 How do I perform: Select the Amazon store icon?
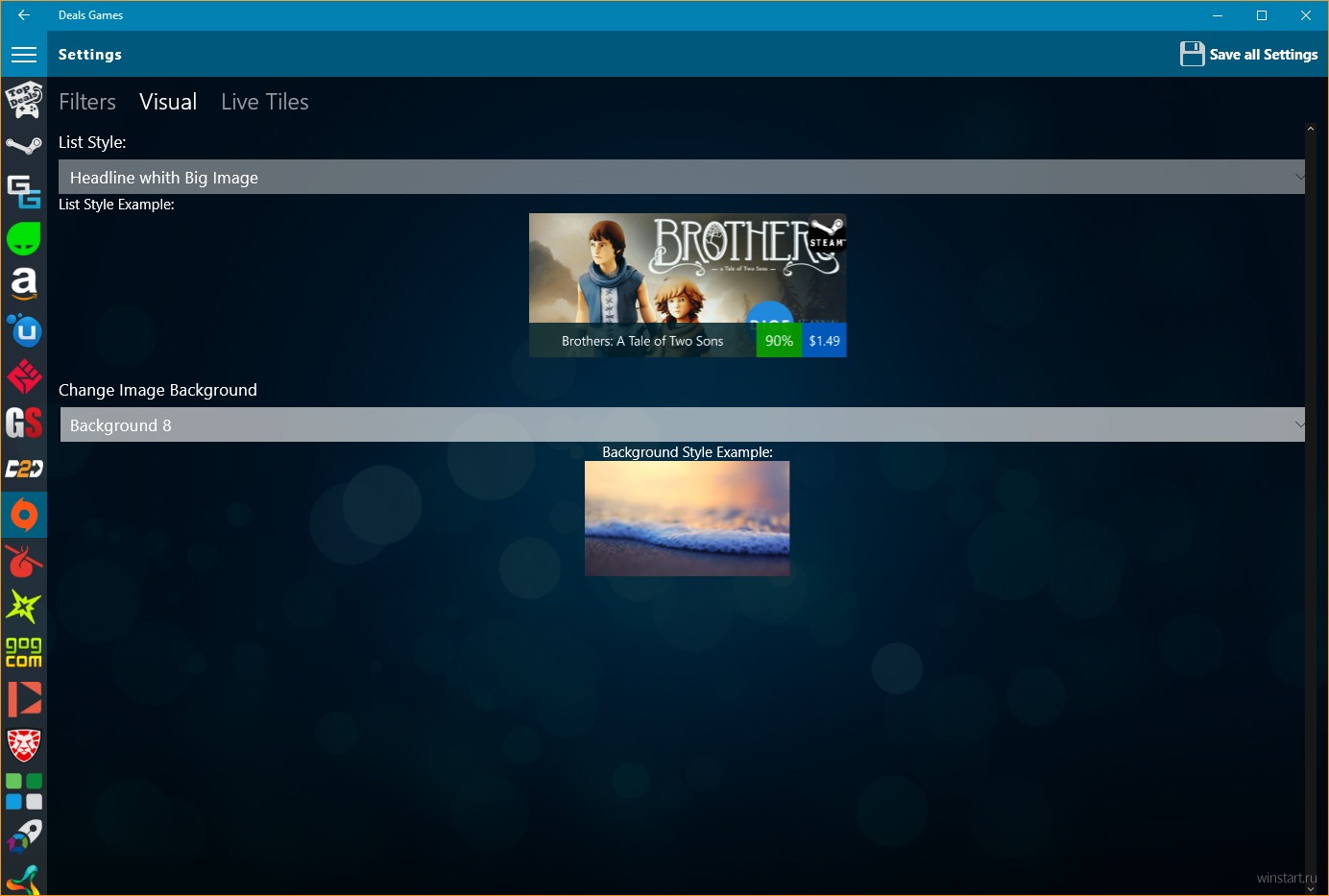pos(24,284)
